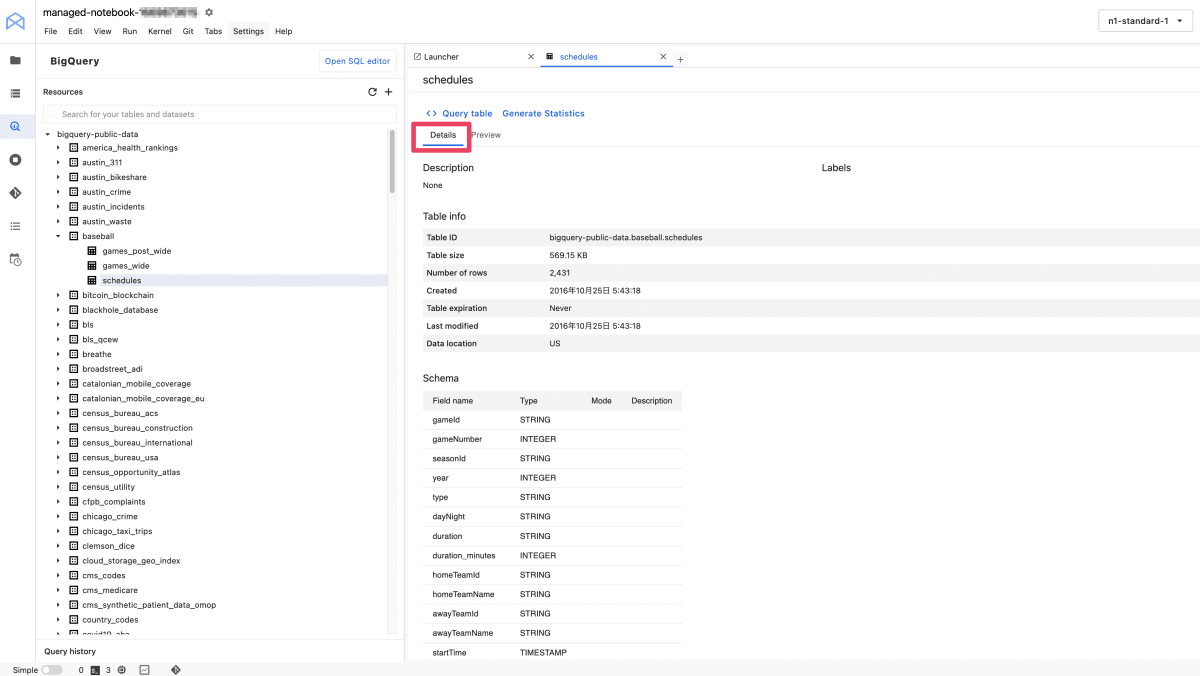Expand the chicago_taxi_trips dataset

point(59,531)
